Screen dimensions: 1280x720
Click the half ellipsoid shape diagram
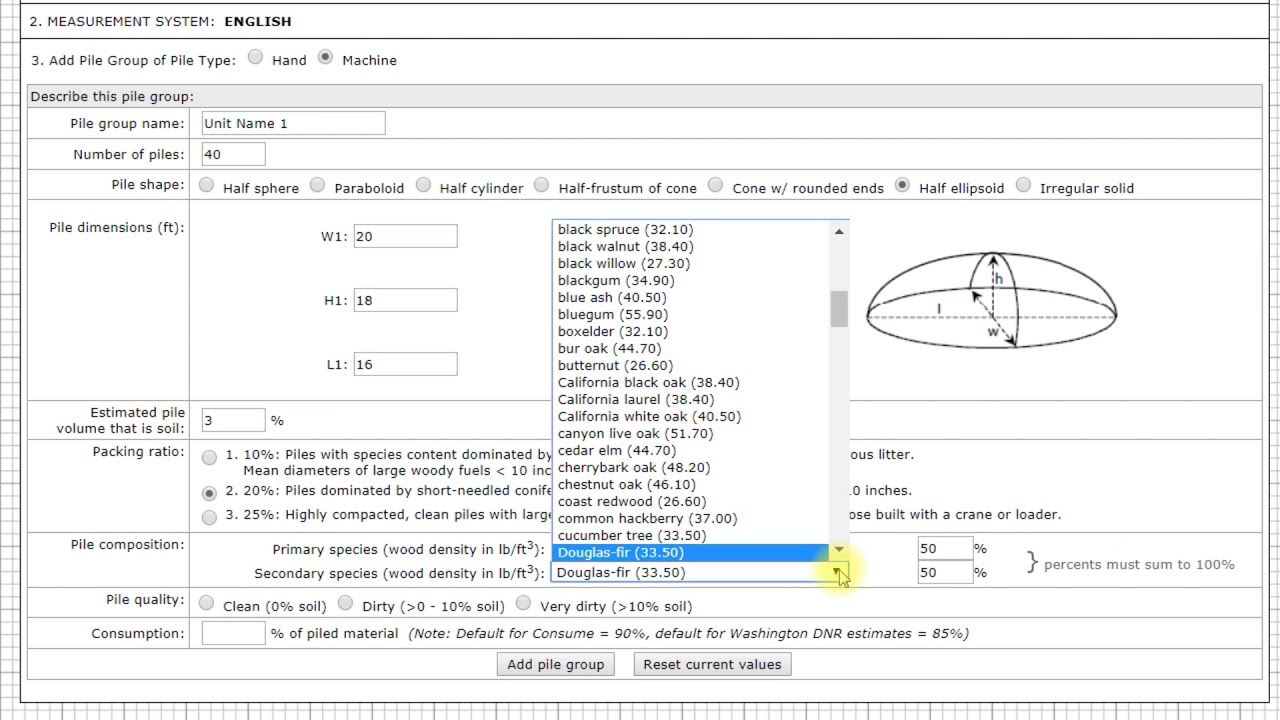pyautogui.click(x=991, y=300)
